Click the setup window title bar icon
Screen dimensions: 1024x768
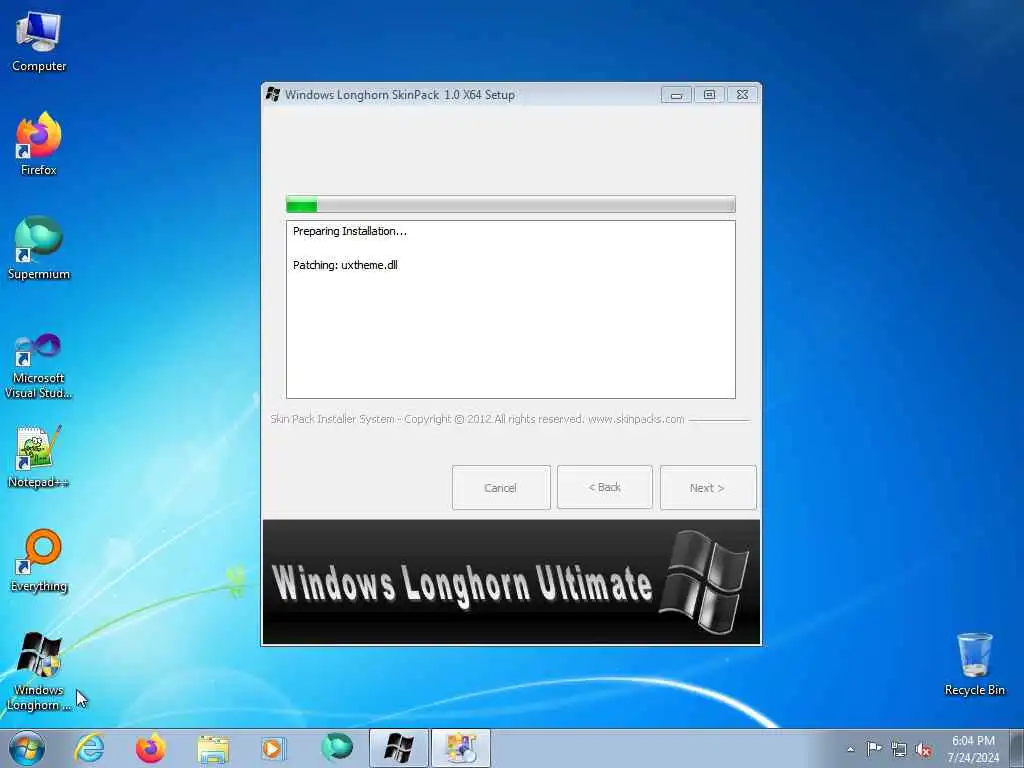(x=273, y=94)
